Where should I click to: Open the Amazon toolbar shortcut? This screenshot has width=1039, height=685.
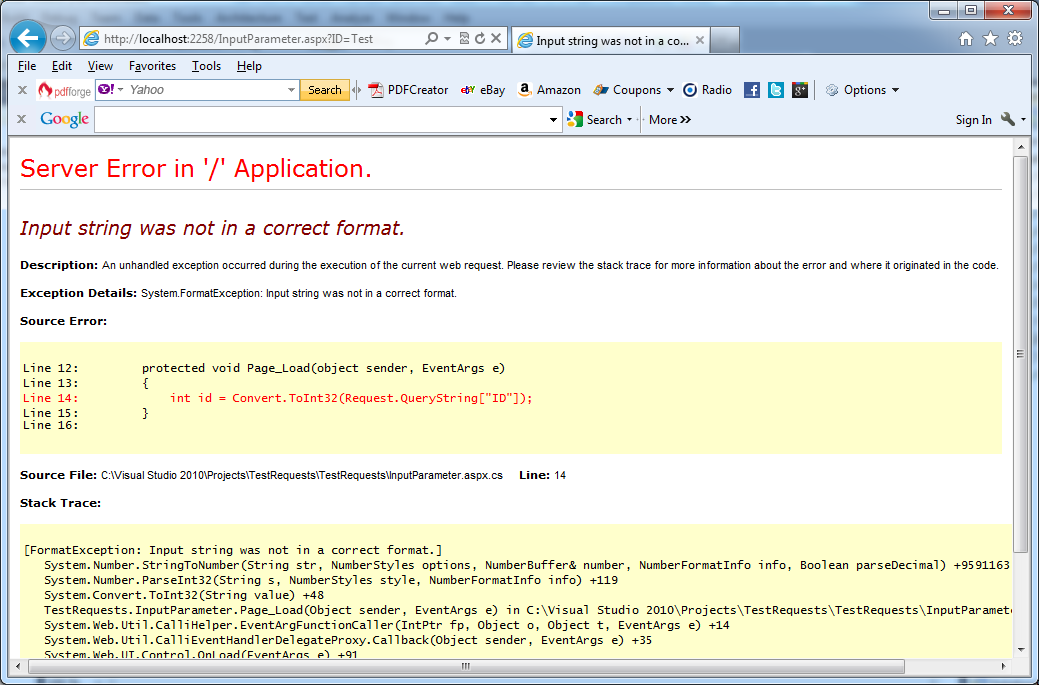[549, 90]
